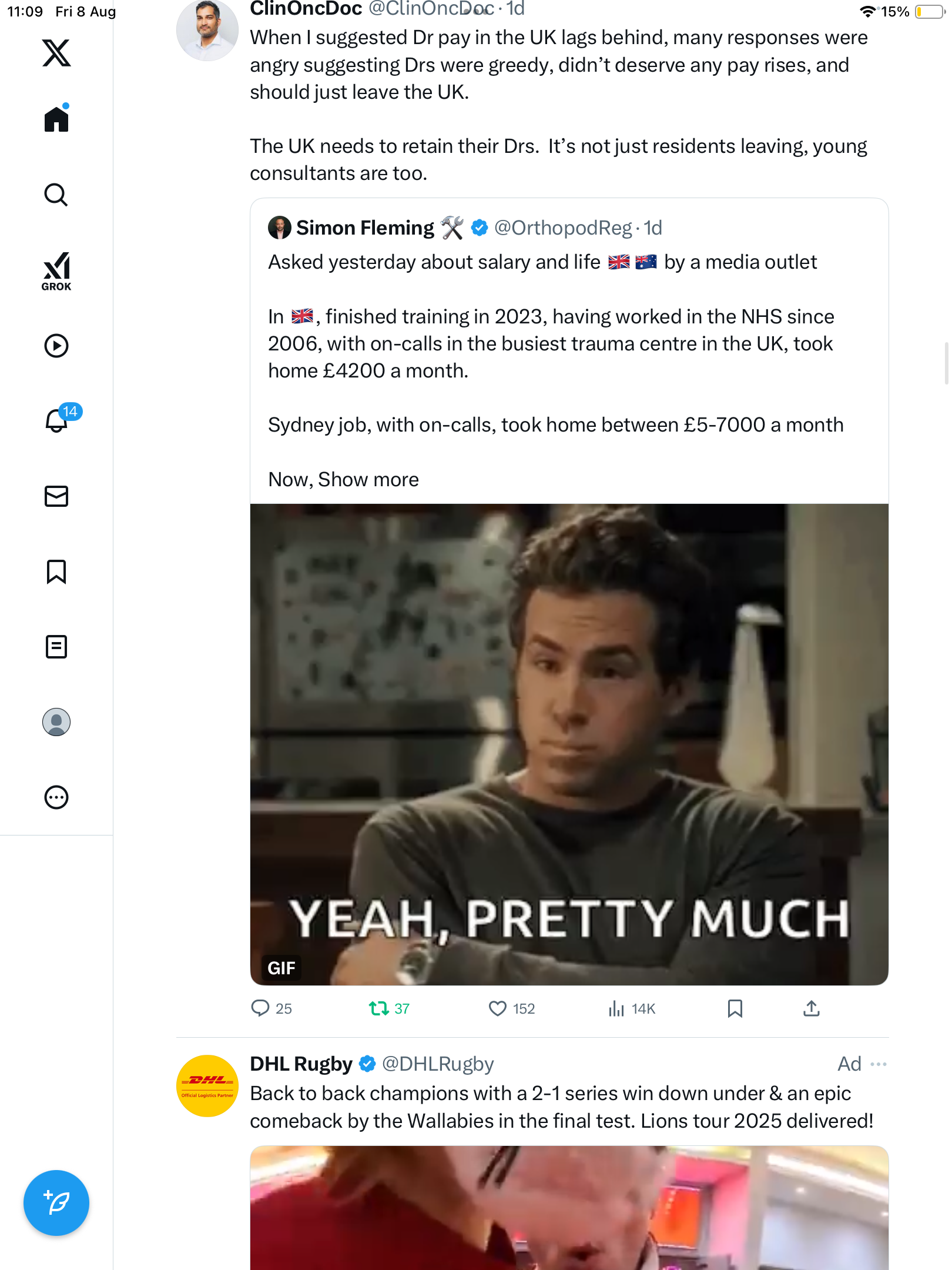Open Bookmarks in sidebar
The width and height of the screenshot is (952, 1270).
pos(56,571)
